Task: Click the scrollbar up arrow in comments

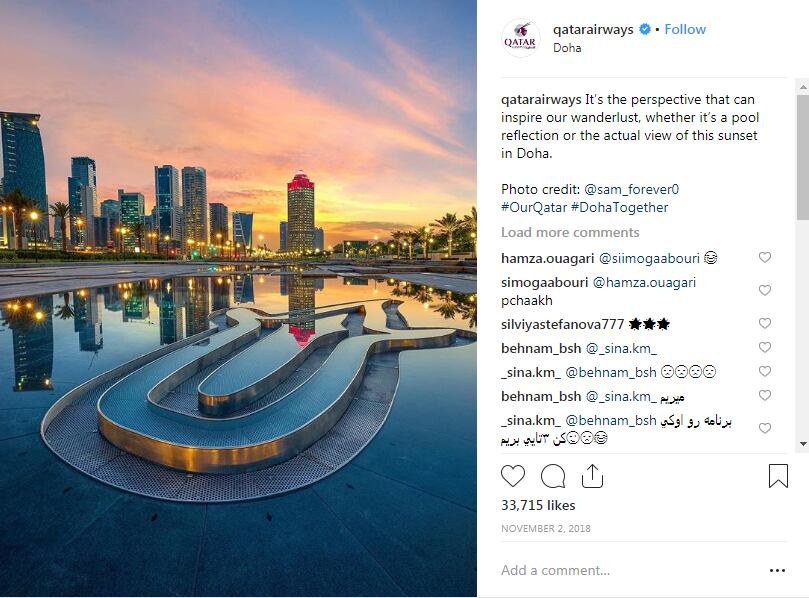Action: (x=803, y=87)
